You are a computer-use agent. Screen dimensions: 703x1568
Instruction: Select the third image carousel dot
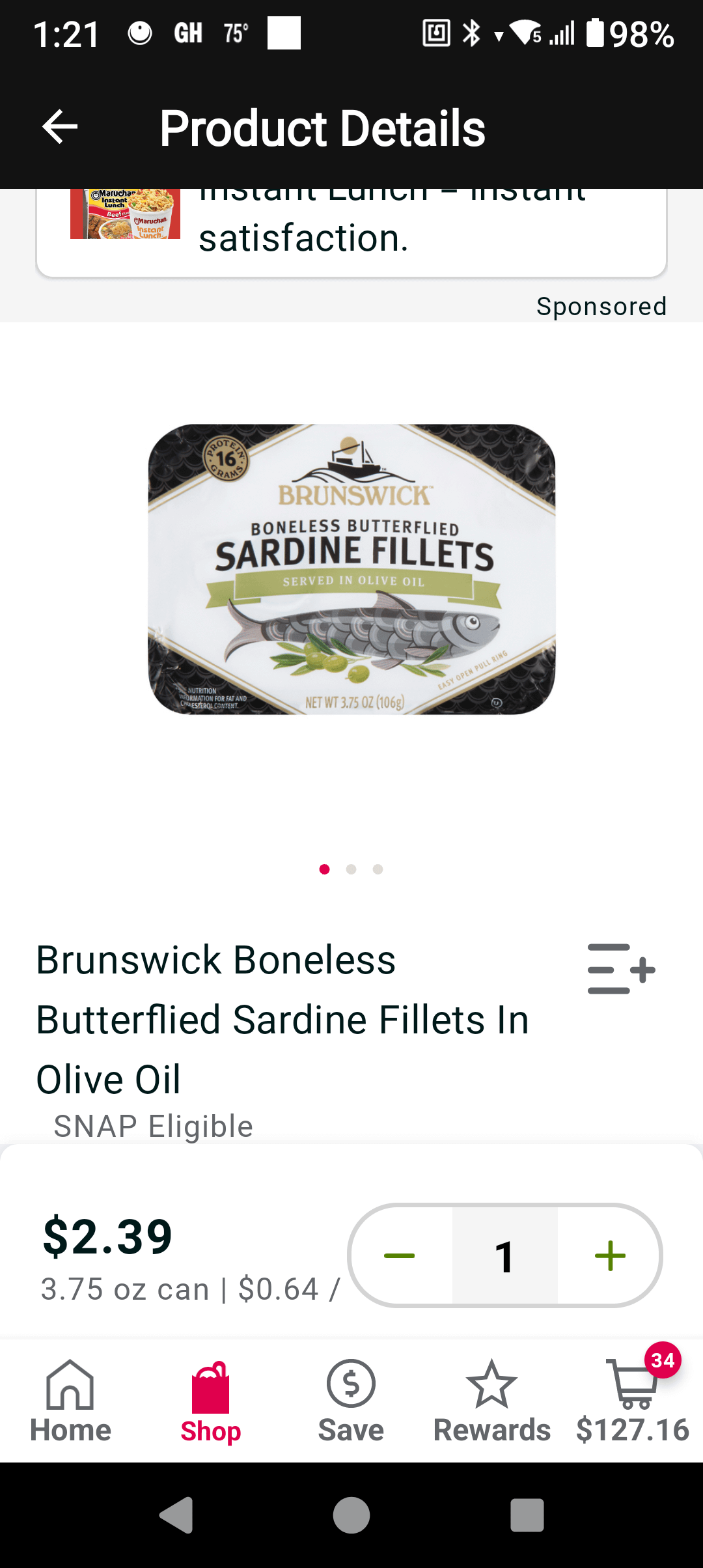[378, 869]
